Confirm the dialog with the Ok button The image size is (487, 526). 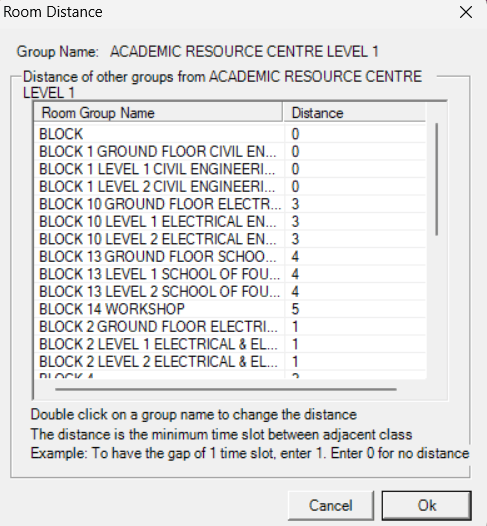[427, 506]
